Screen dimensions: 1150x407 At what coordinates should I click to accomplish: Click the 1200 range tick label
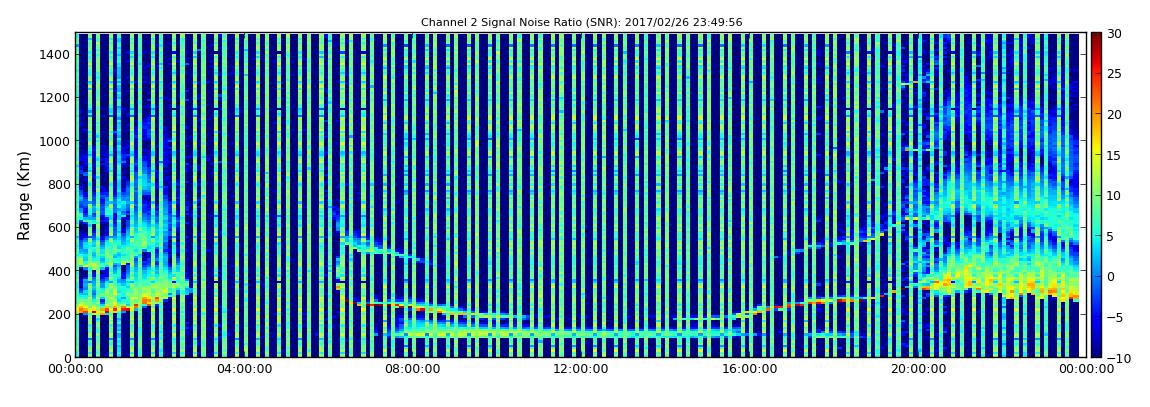click(56, 98)
